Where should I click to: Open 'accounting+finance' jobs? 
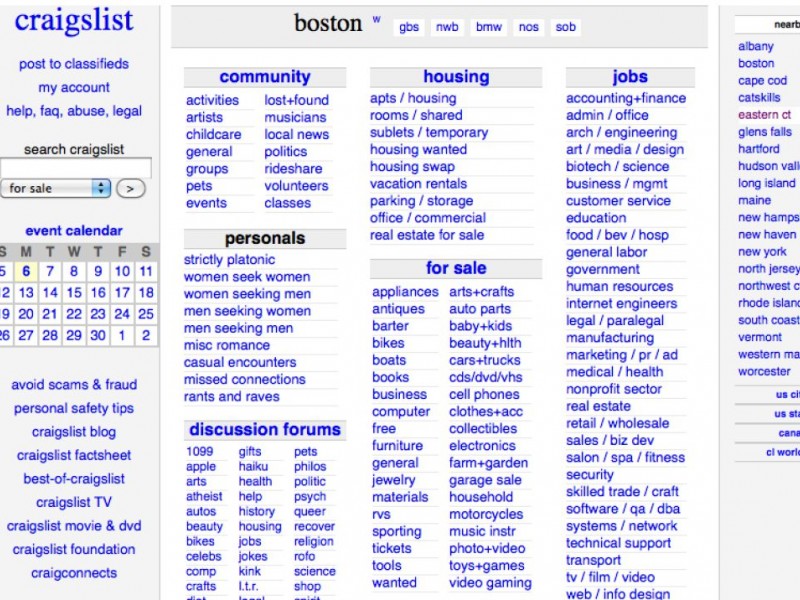click(626, 98)
